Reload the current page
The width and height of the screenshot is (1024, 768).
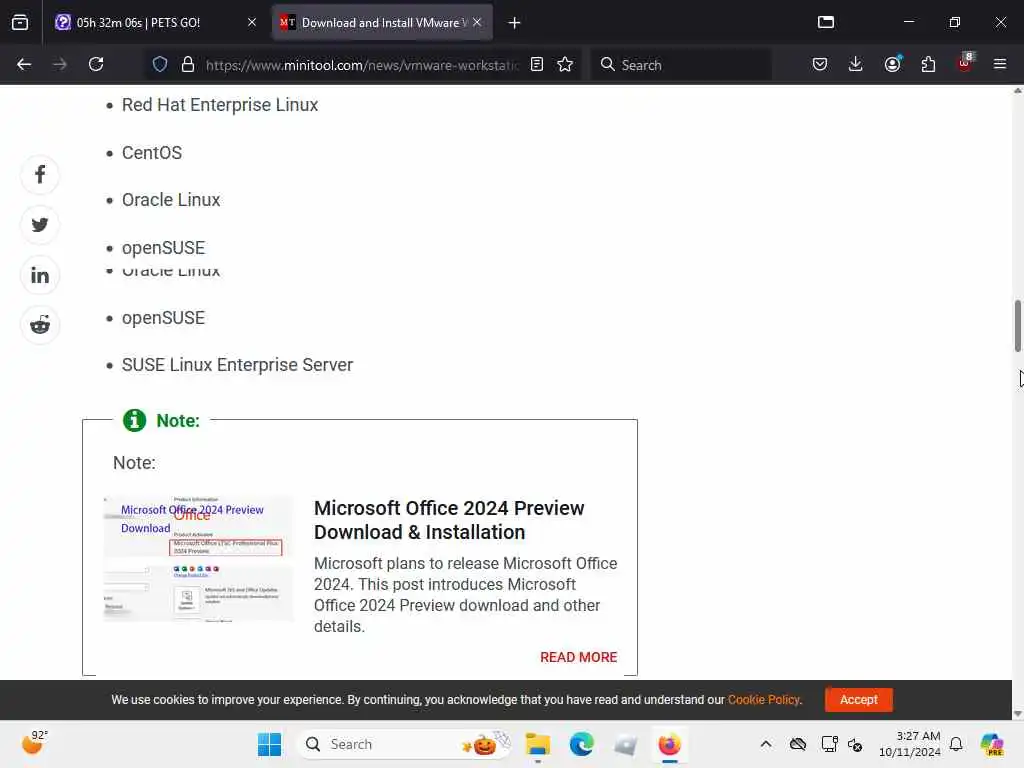pyautogui.click(x=96, y=64)
